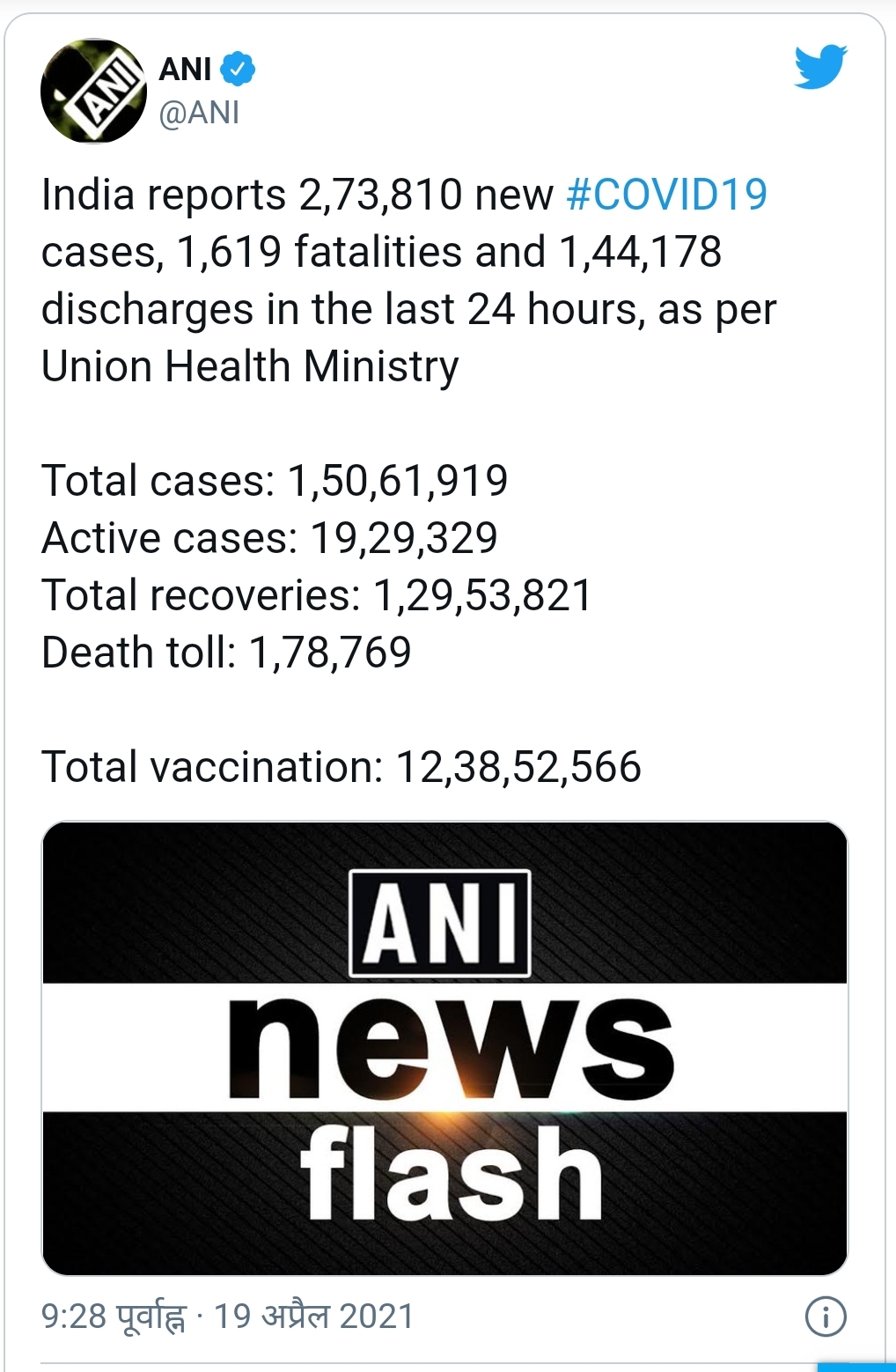896x1372 pixels.
Task: Click 'India reports 2,73,810 new' text
Action: pyautogui.click(x=297, y=195)
